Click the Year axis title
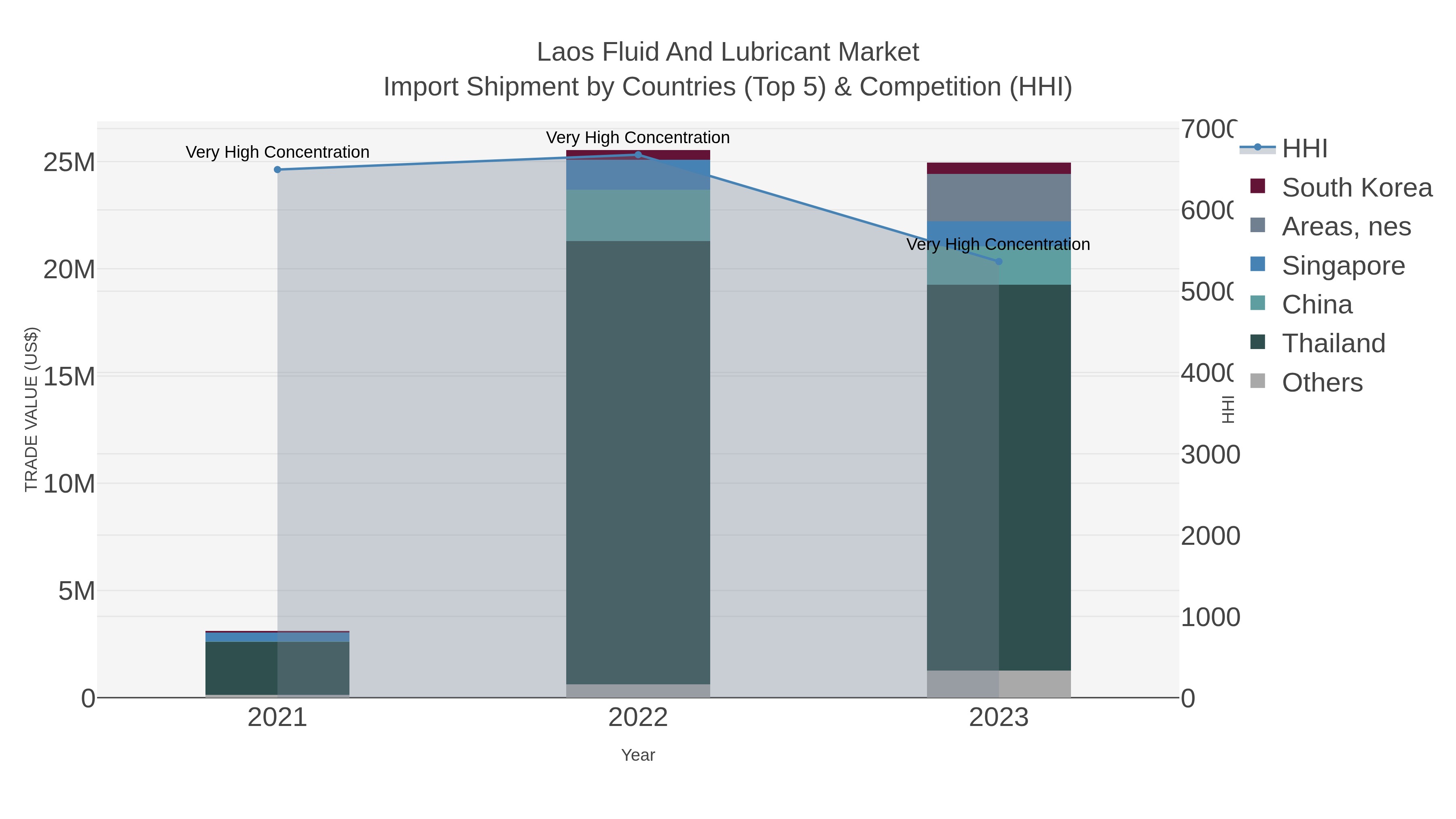 click(x=638, y=755)
